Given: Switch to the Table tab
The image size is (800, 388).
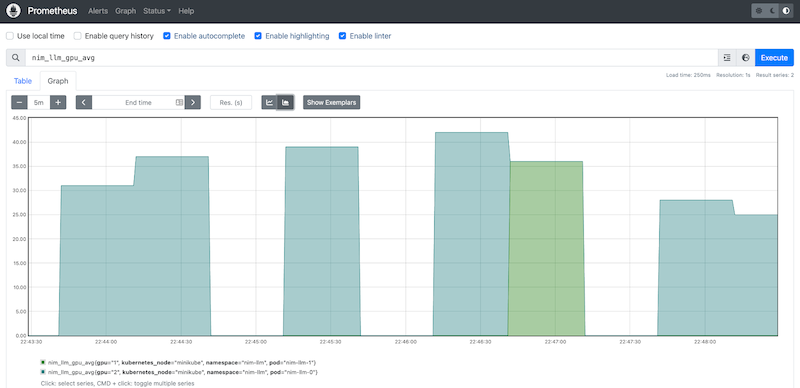Looking at the screenshot, I should tap(23, 81).
